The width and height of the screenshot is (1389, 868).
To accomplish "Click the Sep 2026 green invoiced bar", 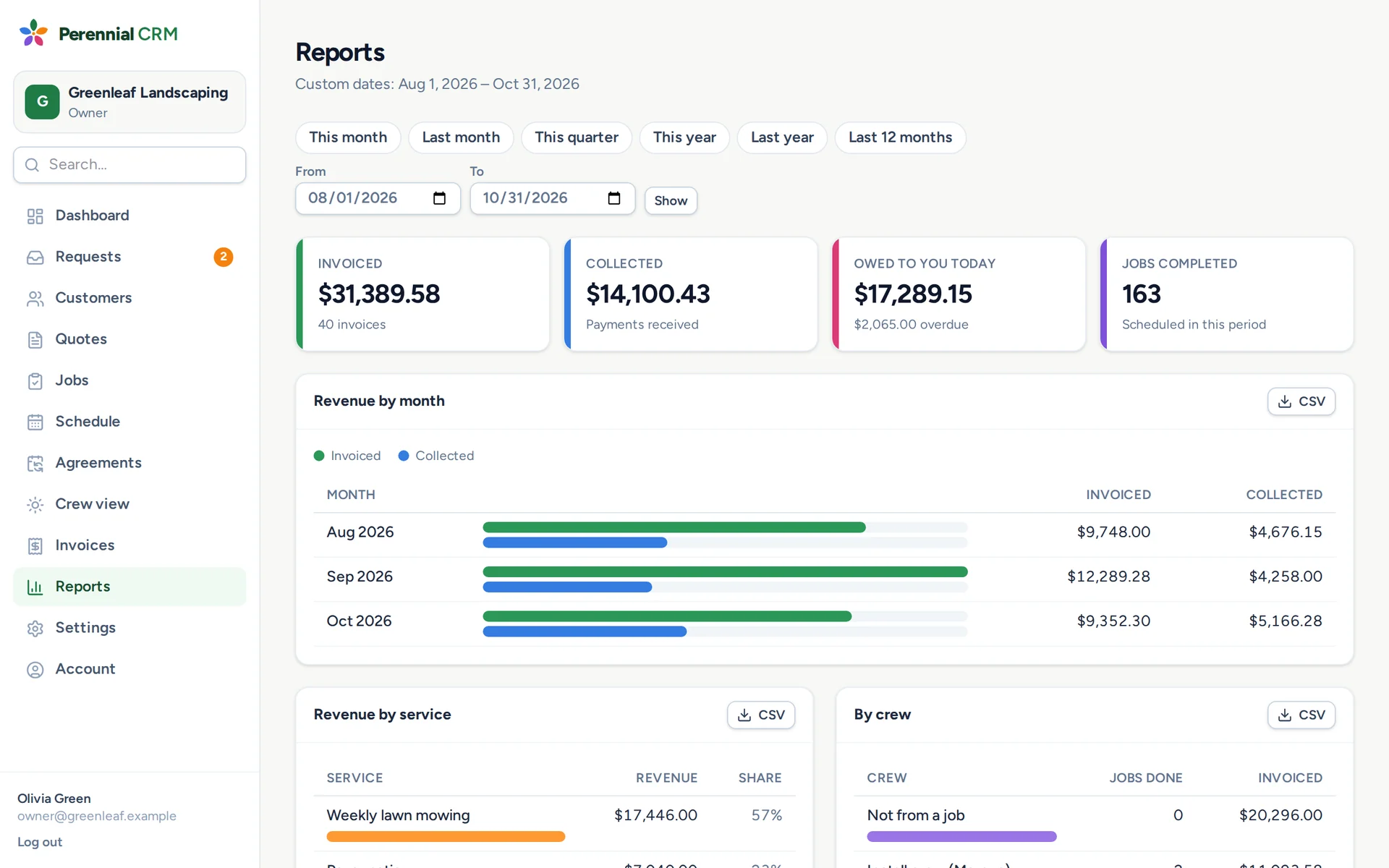I will (x=725, y=571).
